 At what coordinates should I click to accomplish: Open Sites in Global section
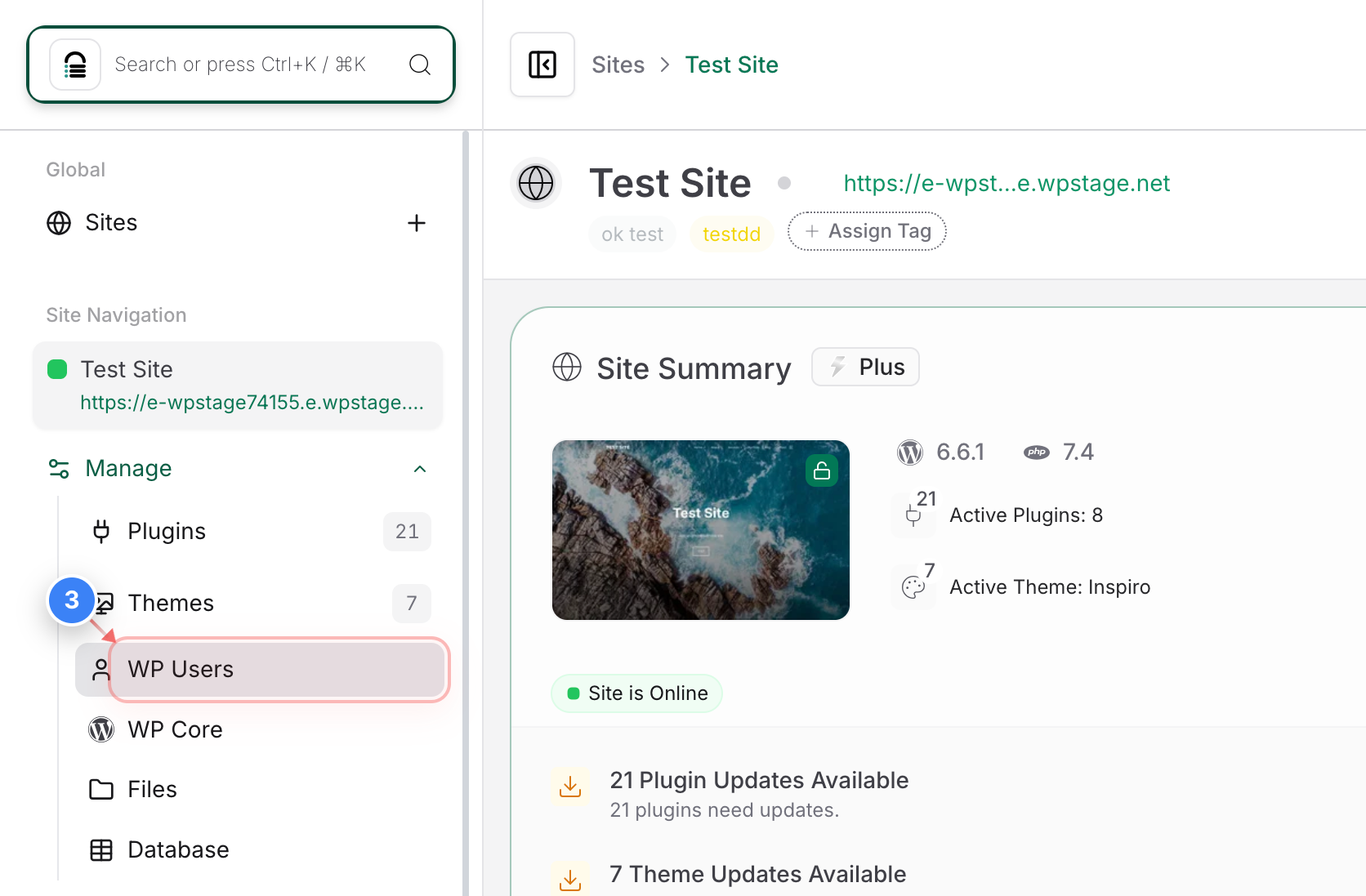click(x=111, y=222)
